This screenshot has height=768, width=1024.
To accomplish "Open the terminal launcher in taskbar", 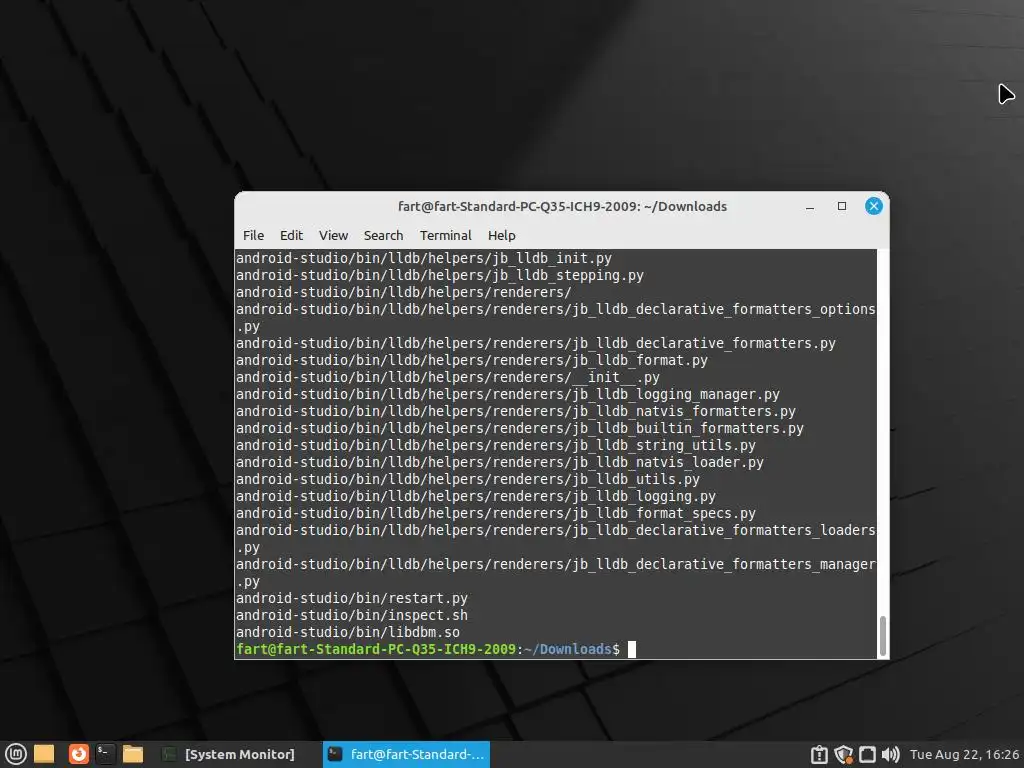I will 105,754.
